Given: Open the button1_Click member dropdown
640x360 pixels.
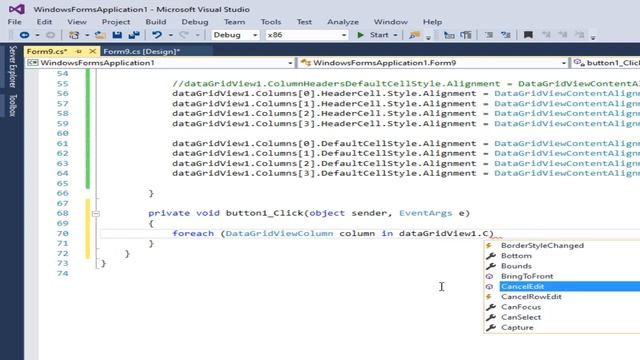Looking at the screenshot, I should point(606,63).
